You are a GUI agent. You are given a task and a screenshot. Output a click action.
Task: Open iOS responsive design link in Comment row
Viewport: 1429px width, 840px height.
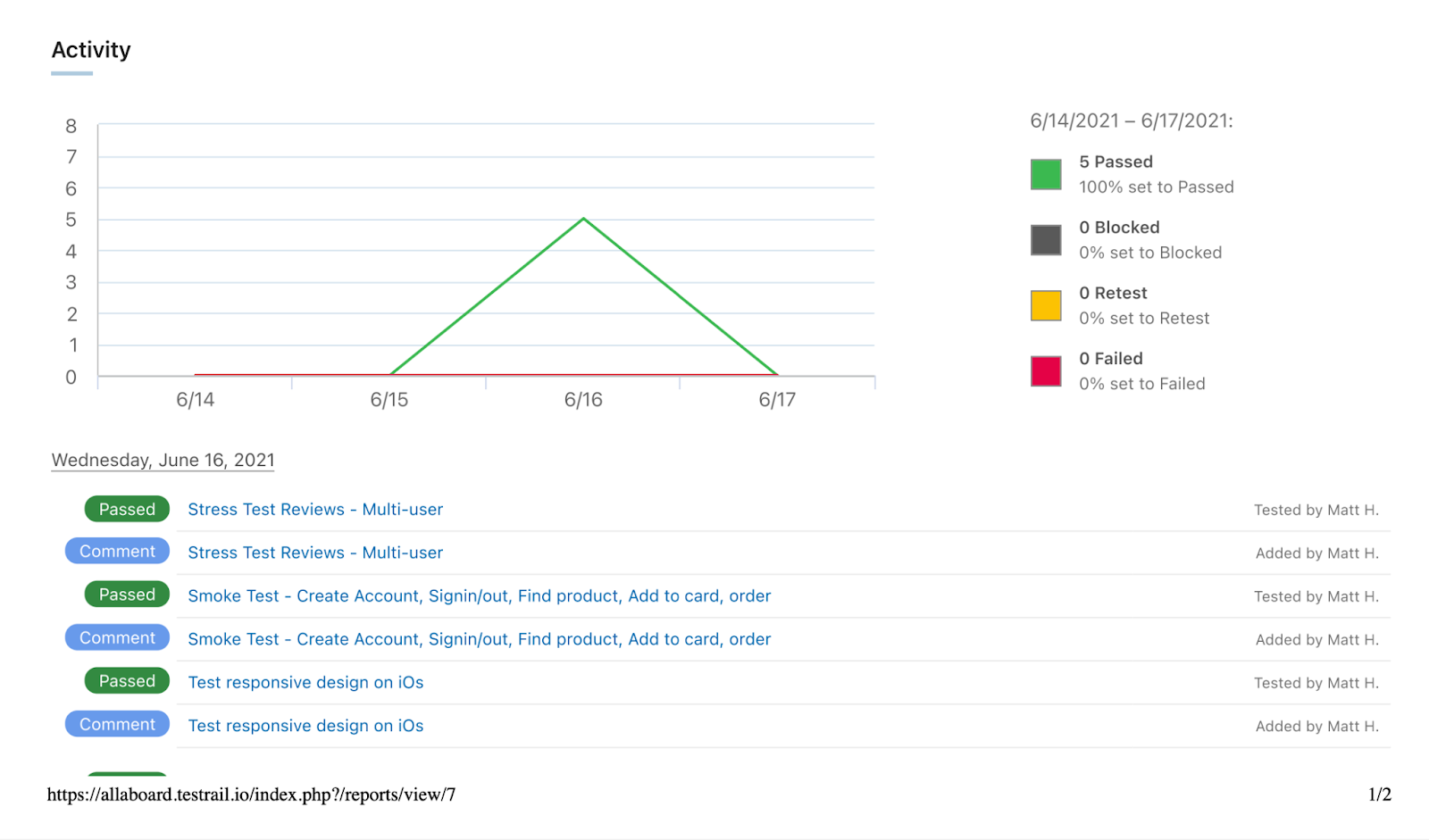tap(305, 726)
